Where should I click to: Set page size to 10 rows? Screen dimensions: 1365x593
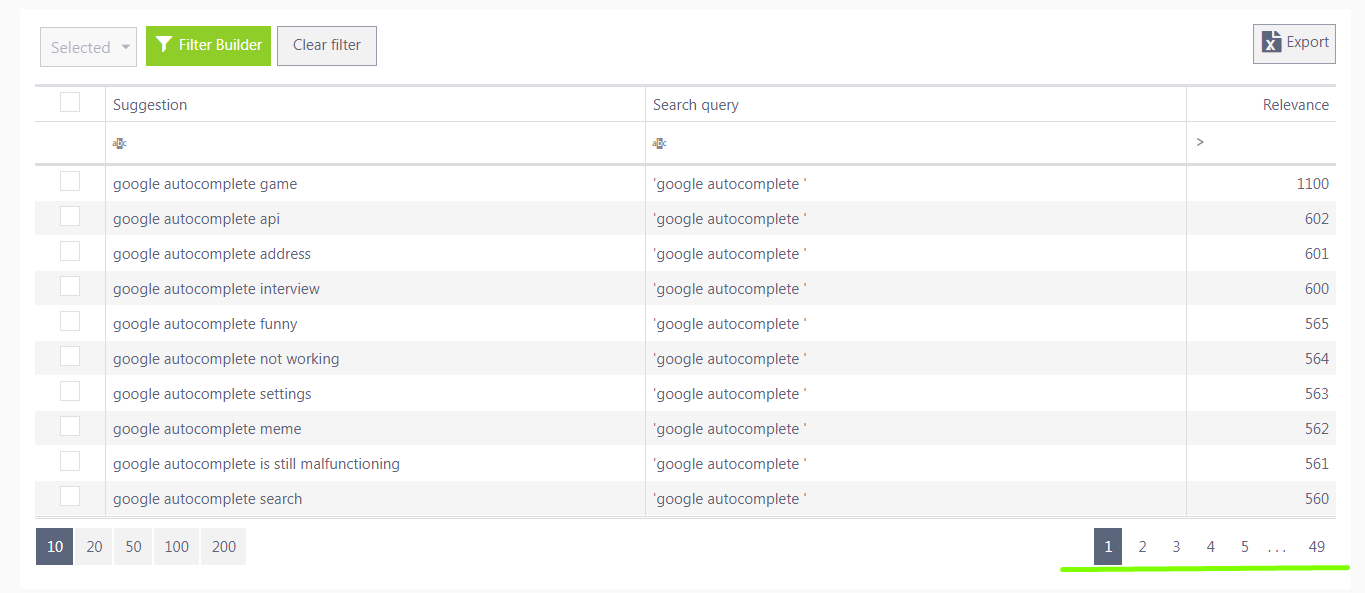tap(55, 546)
